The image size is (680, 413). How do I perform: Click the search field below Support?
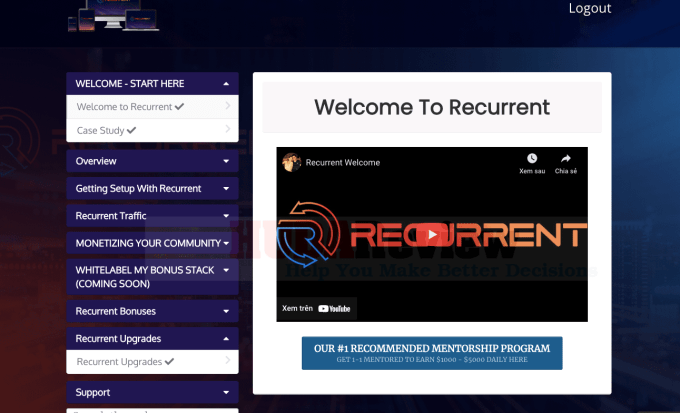[152, 411]
